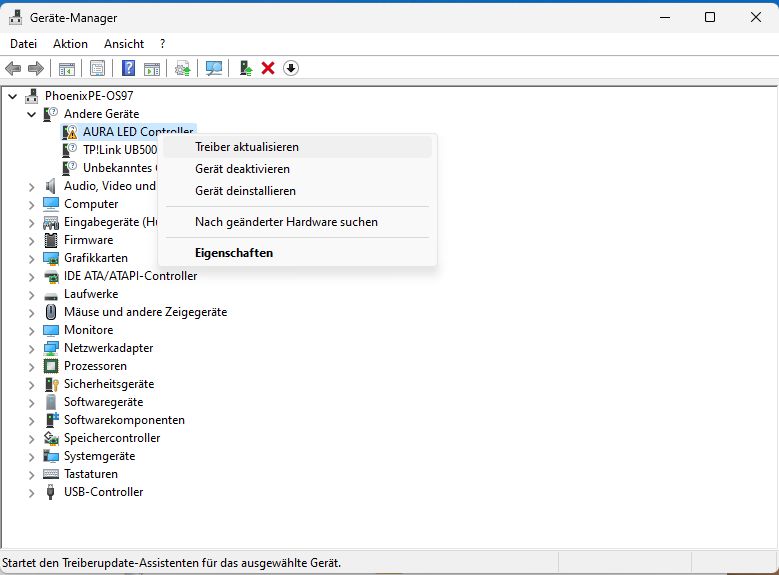
Task: Click the USB-Controller plug icon
Action: tap(50, 492)
